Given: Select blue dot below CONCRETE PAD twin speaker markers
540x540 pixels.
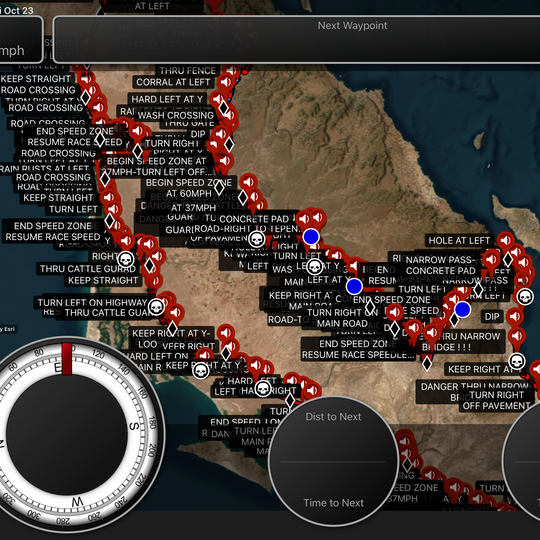Looking at the screenshot, I should [x=311, y=237].
